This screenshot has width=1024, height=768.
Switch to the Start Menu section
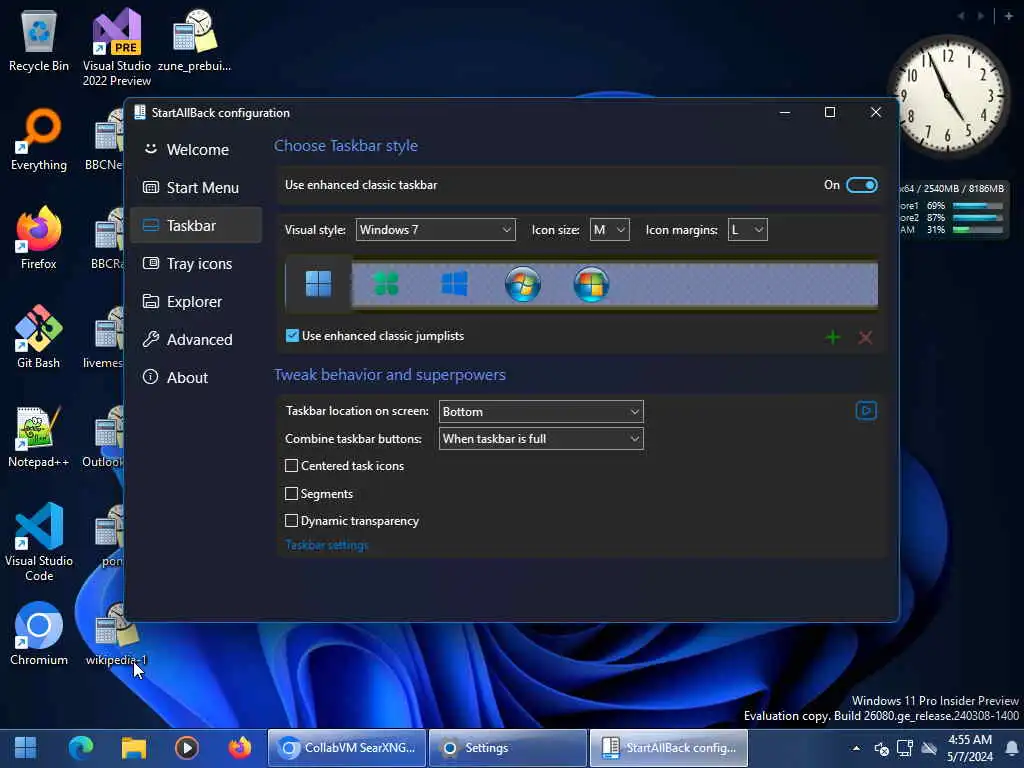[196, 187]
